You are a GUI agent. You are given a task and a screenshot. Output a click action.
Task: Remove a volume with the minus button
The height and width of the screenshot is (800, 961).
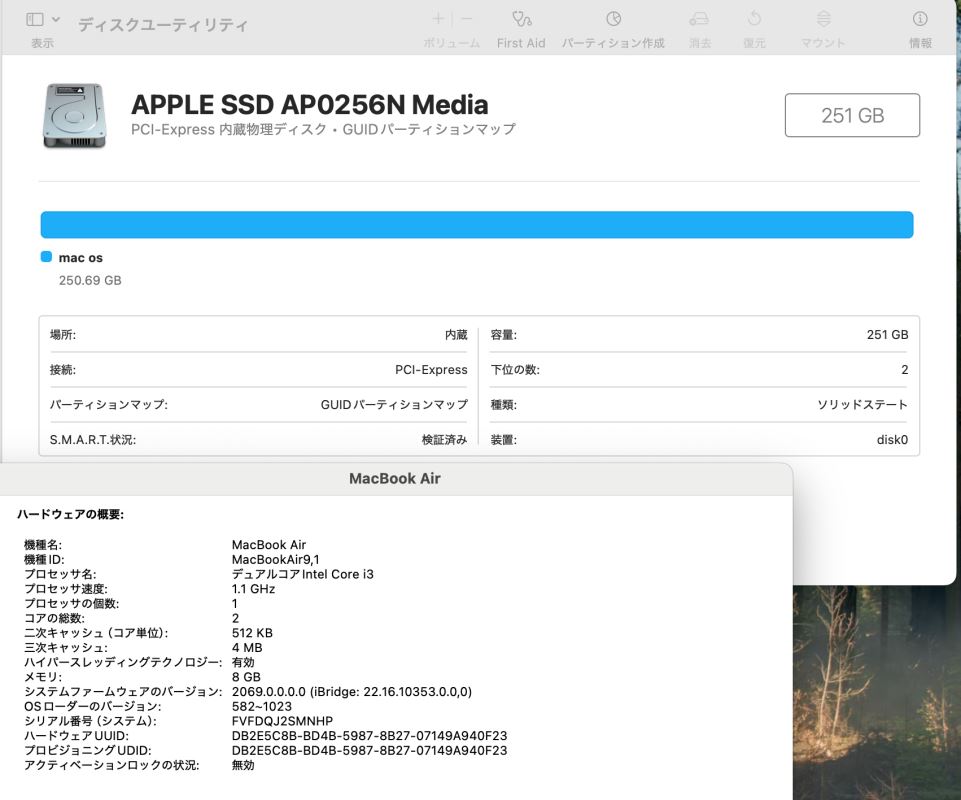[467, 19]
